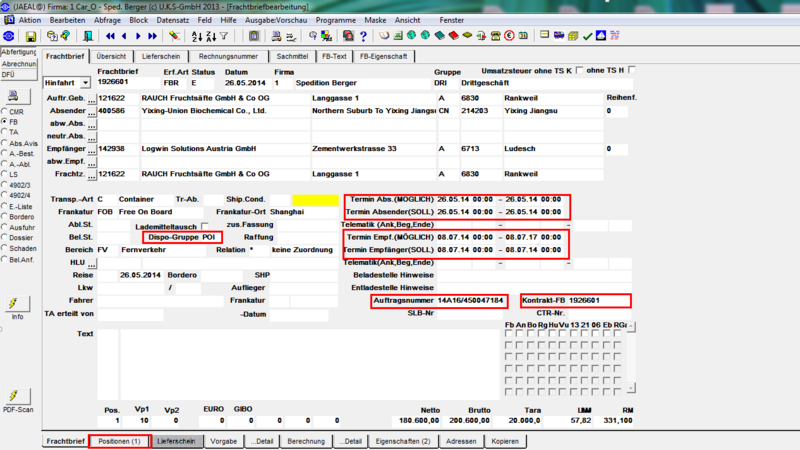The width and height of the screenshot is (800, 450).
Task: Click the exit door icon
Action: [88, 36]
